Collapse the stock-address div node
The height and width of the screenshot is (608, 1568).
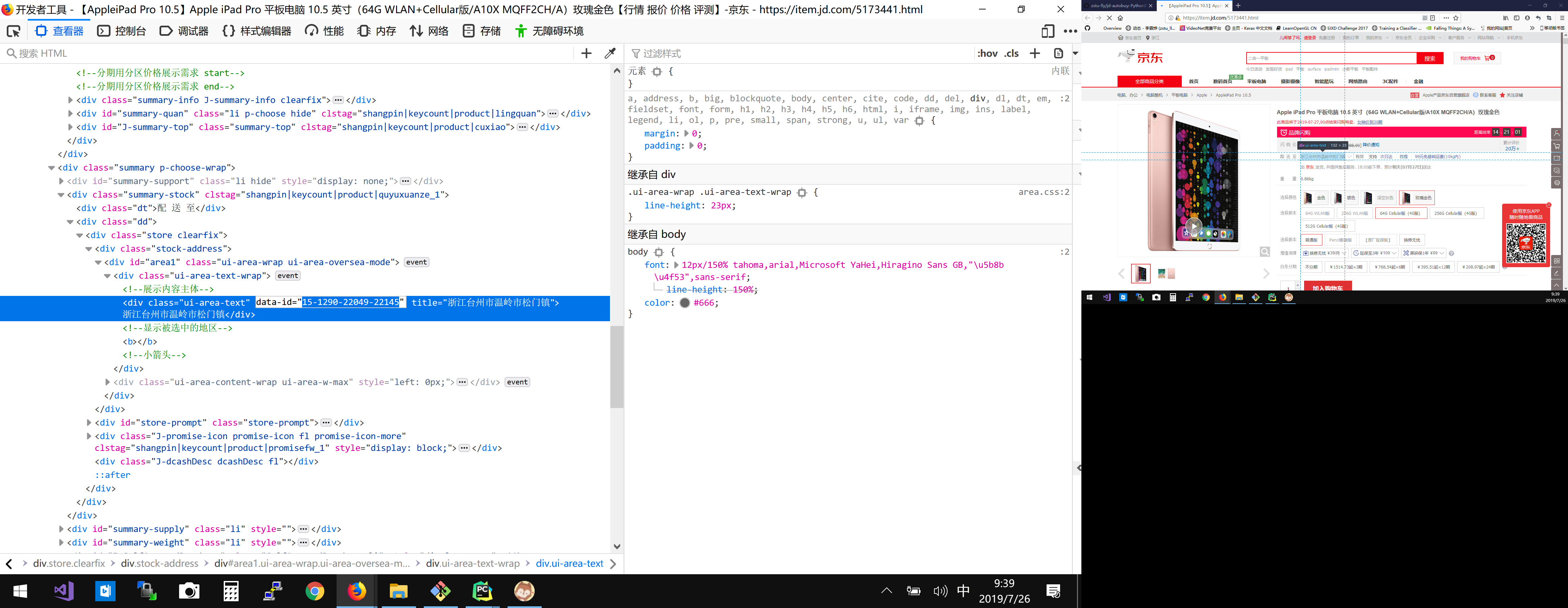[89, 249]
